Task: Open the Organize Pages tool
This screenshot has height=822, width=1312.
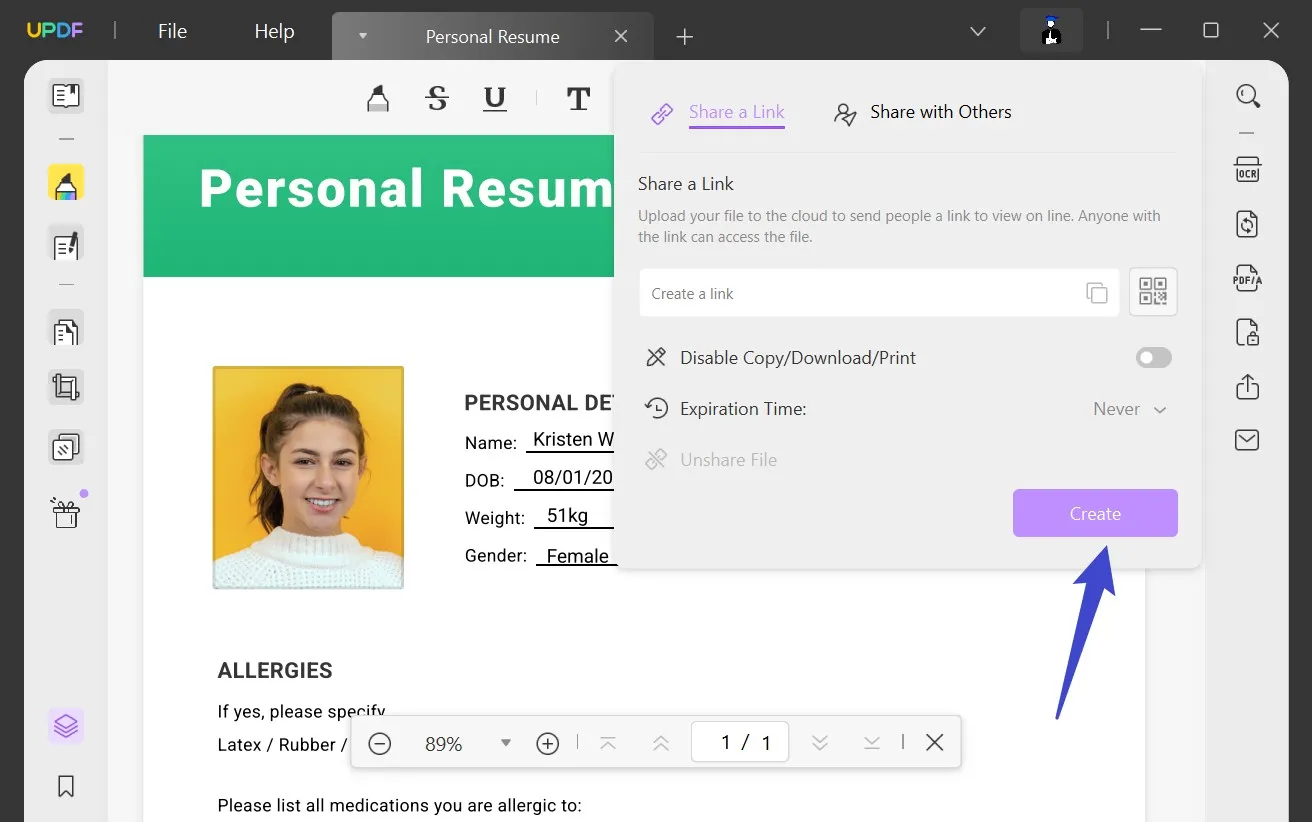Action: click(x=65, y=330)
